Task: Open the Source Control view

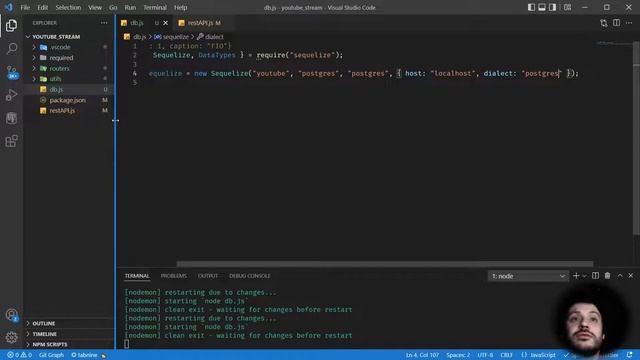Action: (x=11, y=72)
